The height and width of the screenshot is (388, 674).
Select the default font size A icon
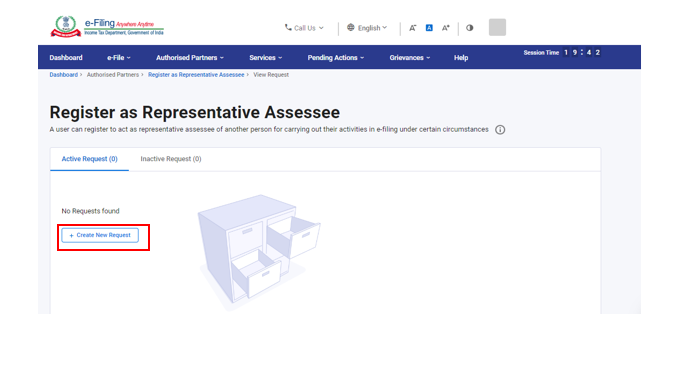[429, 28]
